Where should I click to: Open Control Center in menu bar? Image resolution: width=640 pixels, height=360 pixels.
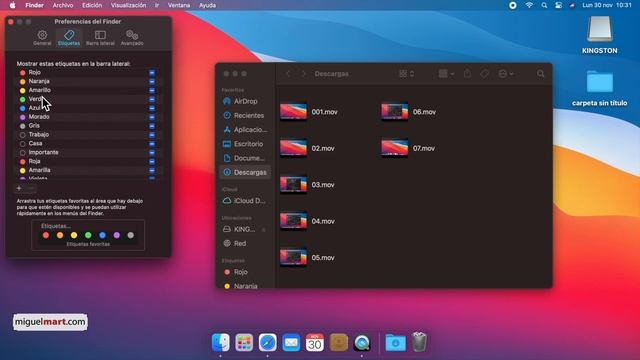click(558, 5)
